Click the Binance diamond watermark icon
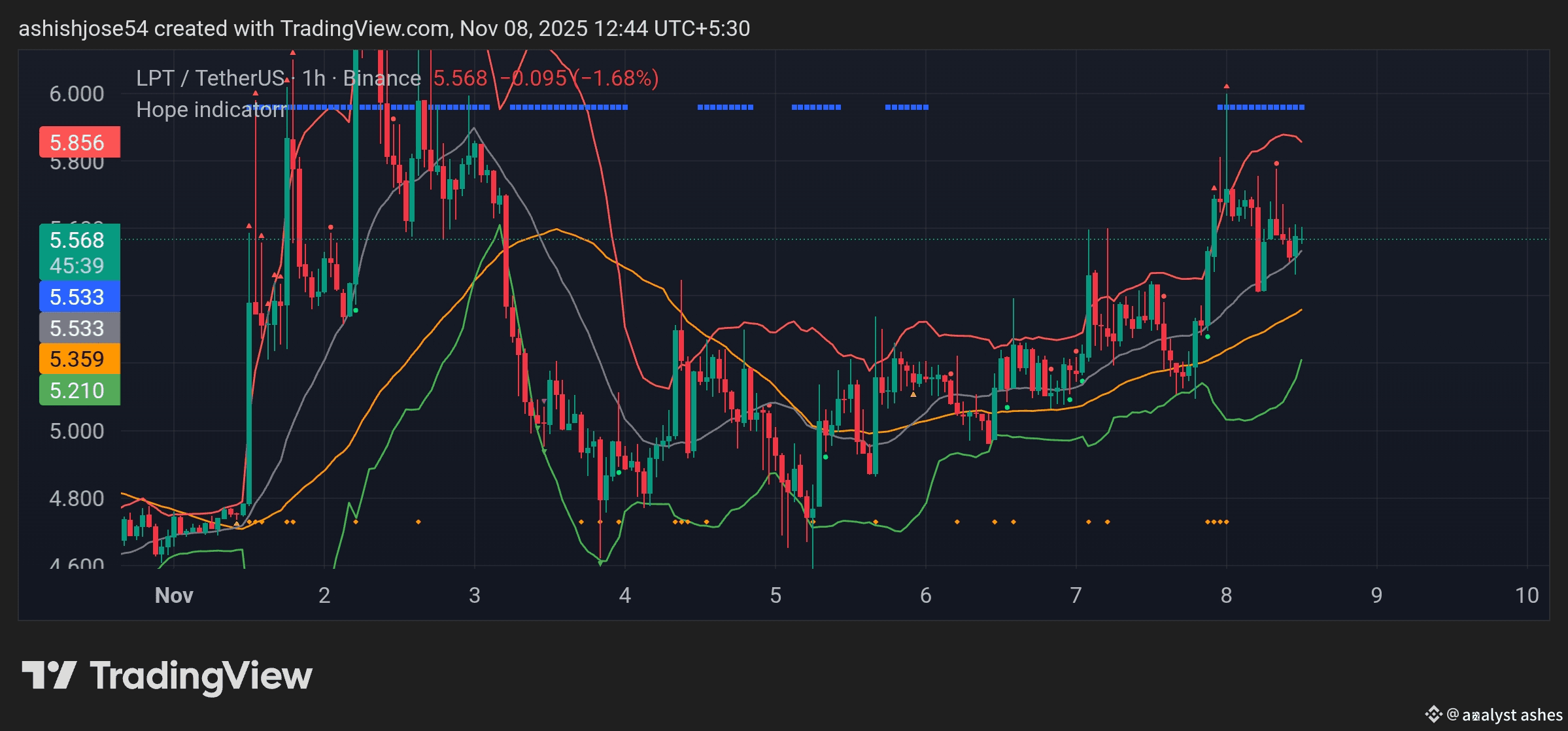This screenshot has height=731, width=1568. 1433,714
